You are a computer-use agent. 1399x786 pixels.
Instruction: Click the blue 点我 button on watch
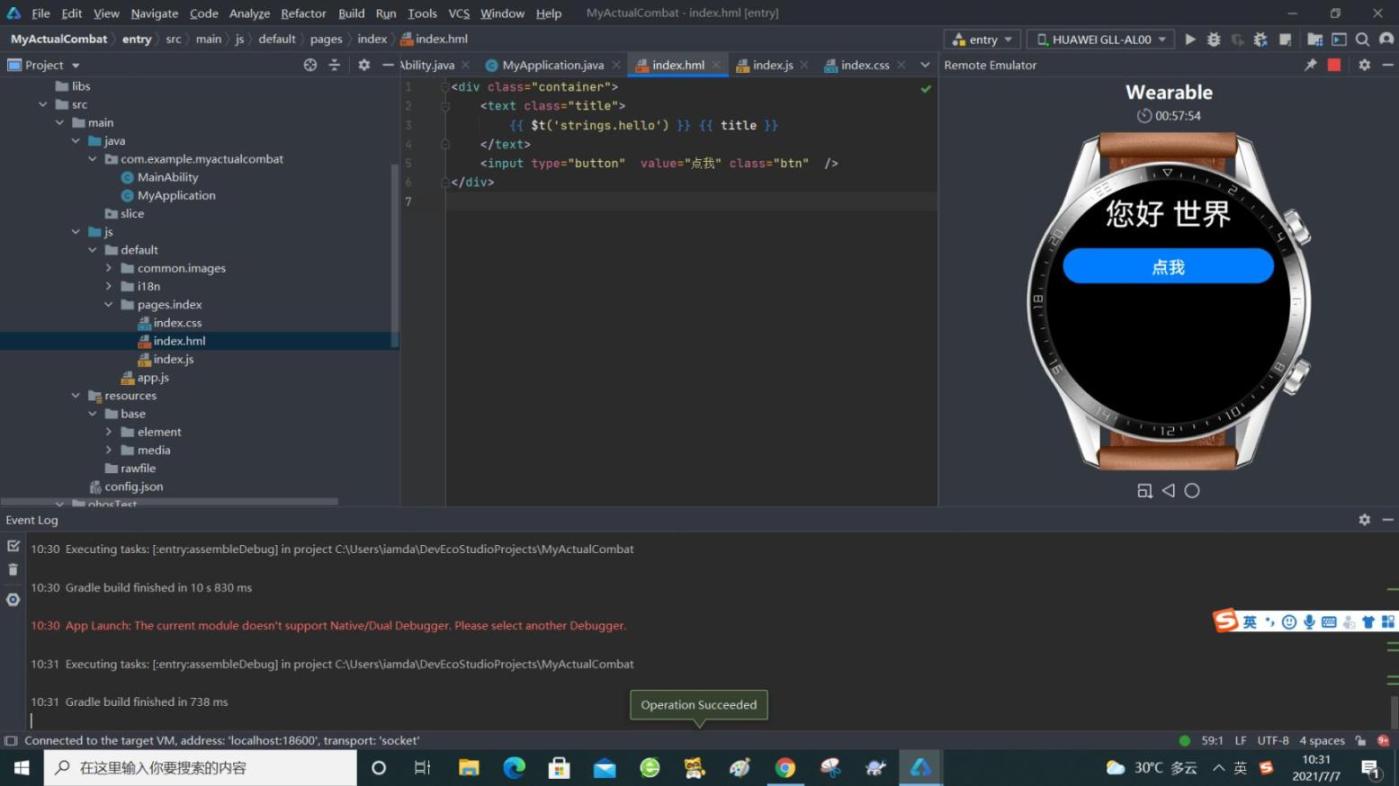(x=1167, y=267)
